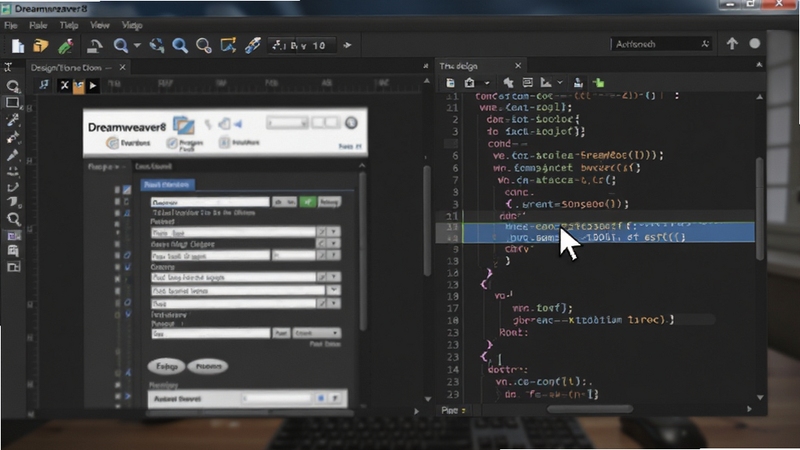Image resolution: width=800 pixels, height=450 pixels.
Task: Click the Pael button beside the bottom field
Action: [x=281, y=333]
